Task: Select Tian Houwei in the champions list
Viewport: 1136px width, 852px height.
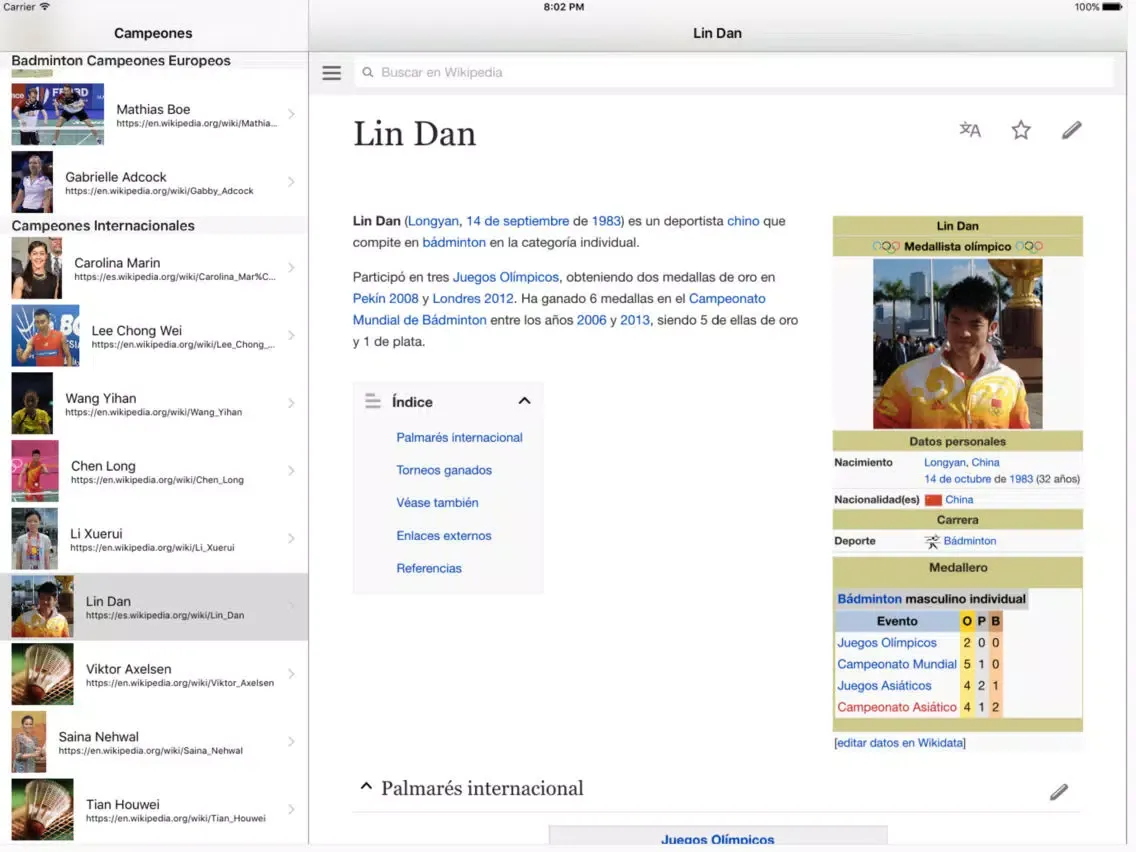Action: coord(154,809)
